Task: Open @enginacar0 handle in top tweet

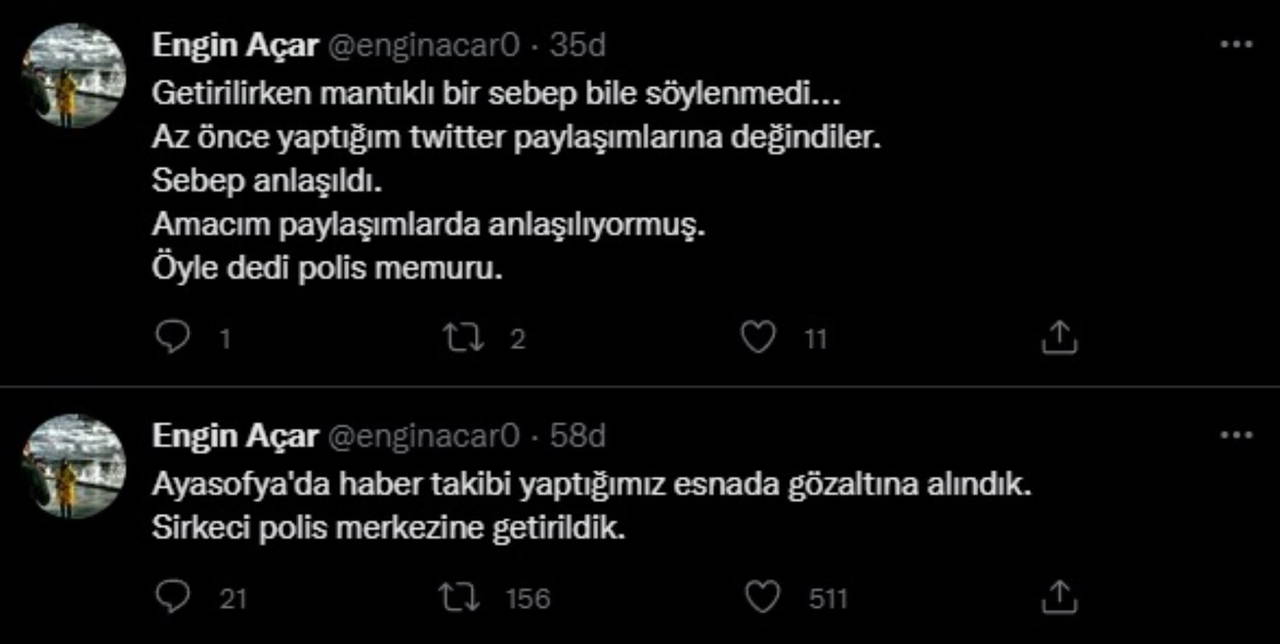Action: 424,45
